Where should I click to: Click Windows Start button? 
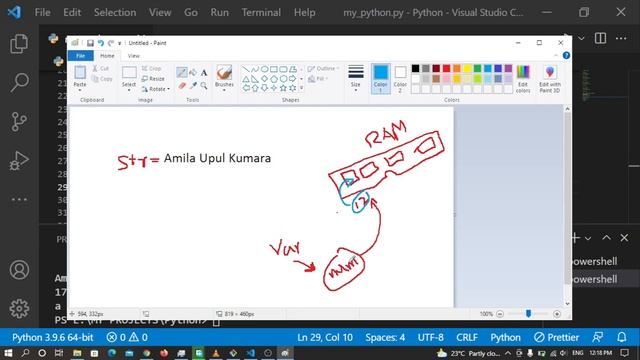8,353
